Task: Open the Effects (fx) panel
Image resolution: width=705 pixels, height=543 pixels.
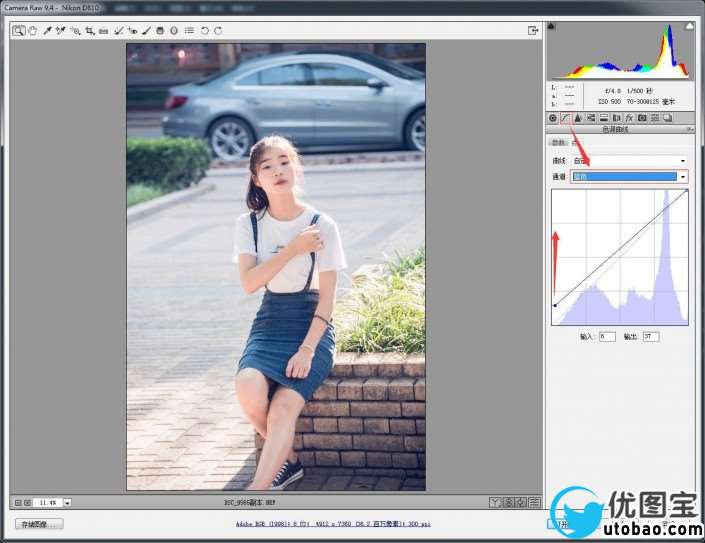Action: click(629, 118)
